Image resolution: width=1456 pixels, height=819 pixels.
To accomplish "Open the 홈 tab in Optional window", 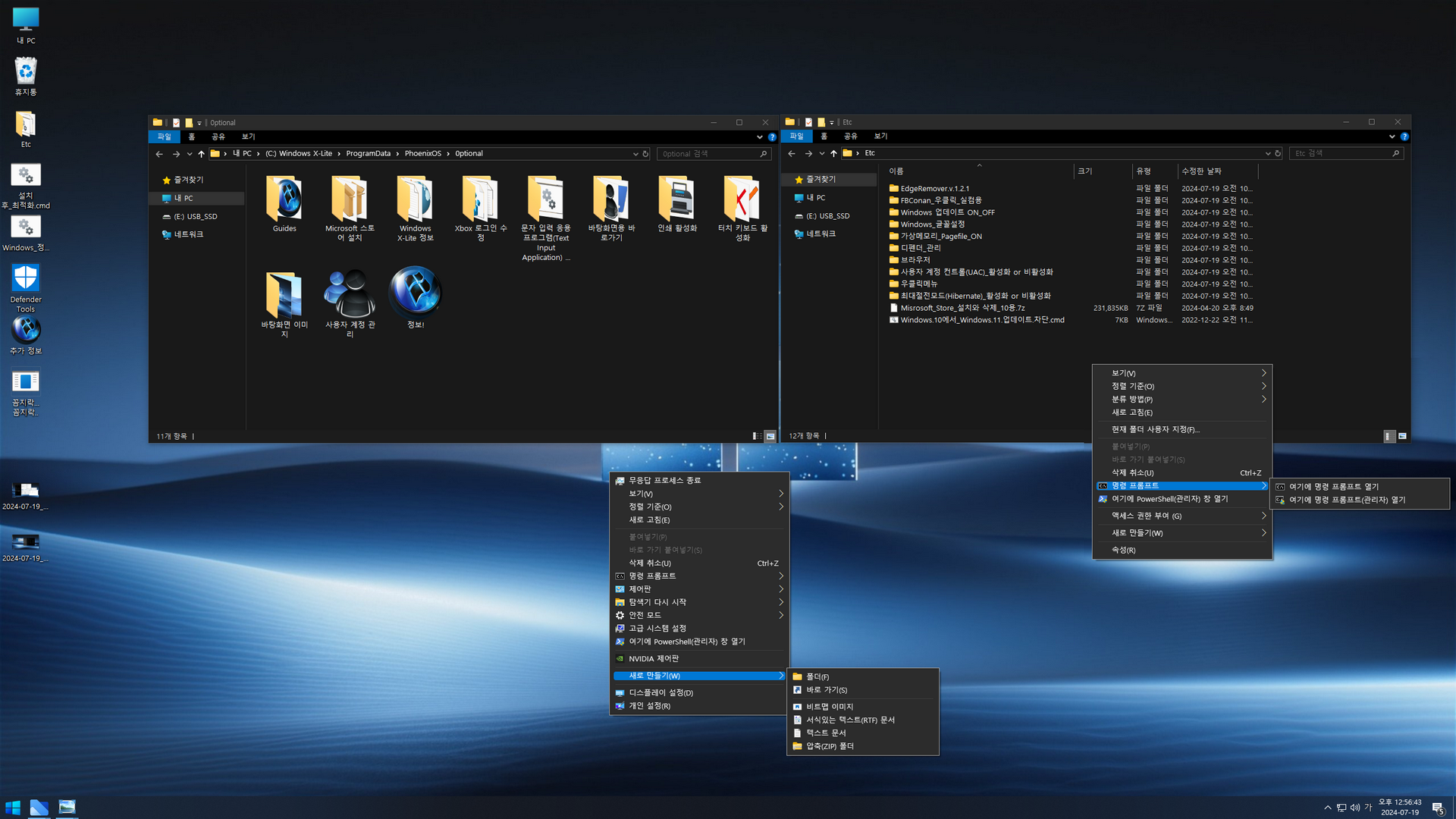I will pyautogui.click(x=192, y=136).
